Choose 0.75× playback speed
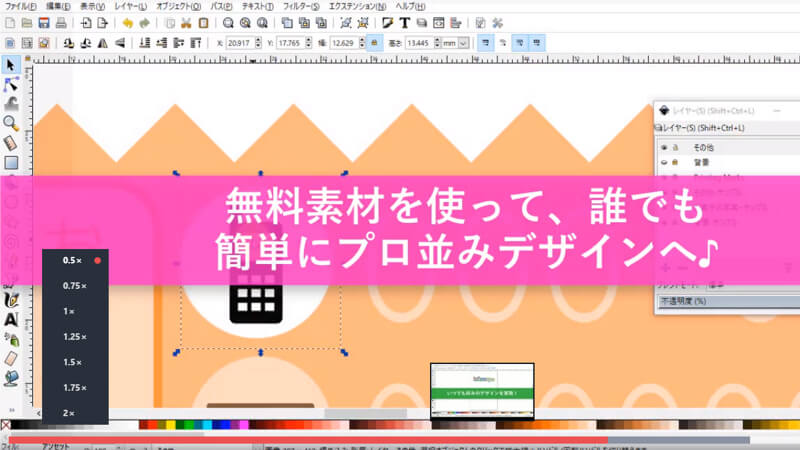Image resolution: width=800 pixels, height=450 pixels. tap(75, 286)
